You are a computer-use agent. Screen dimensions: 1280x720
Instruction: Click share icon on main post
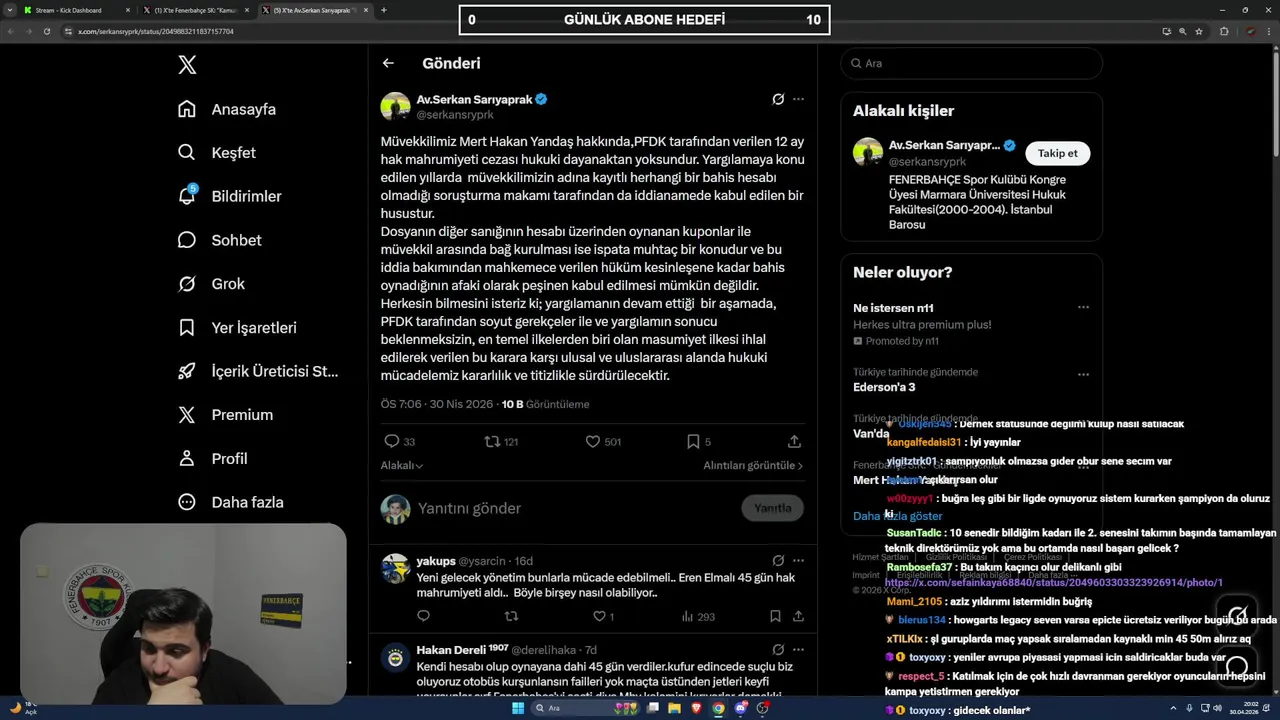(x=794, y=441)
